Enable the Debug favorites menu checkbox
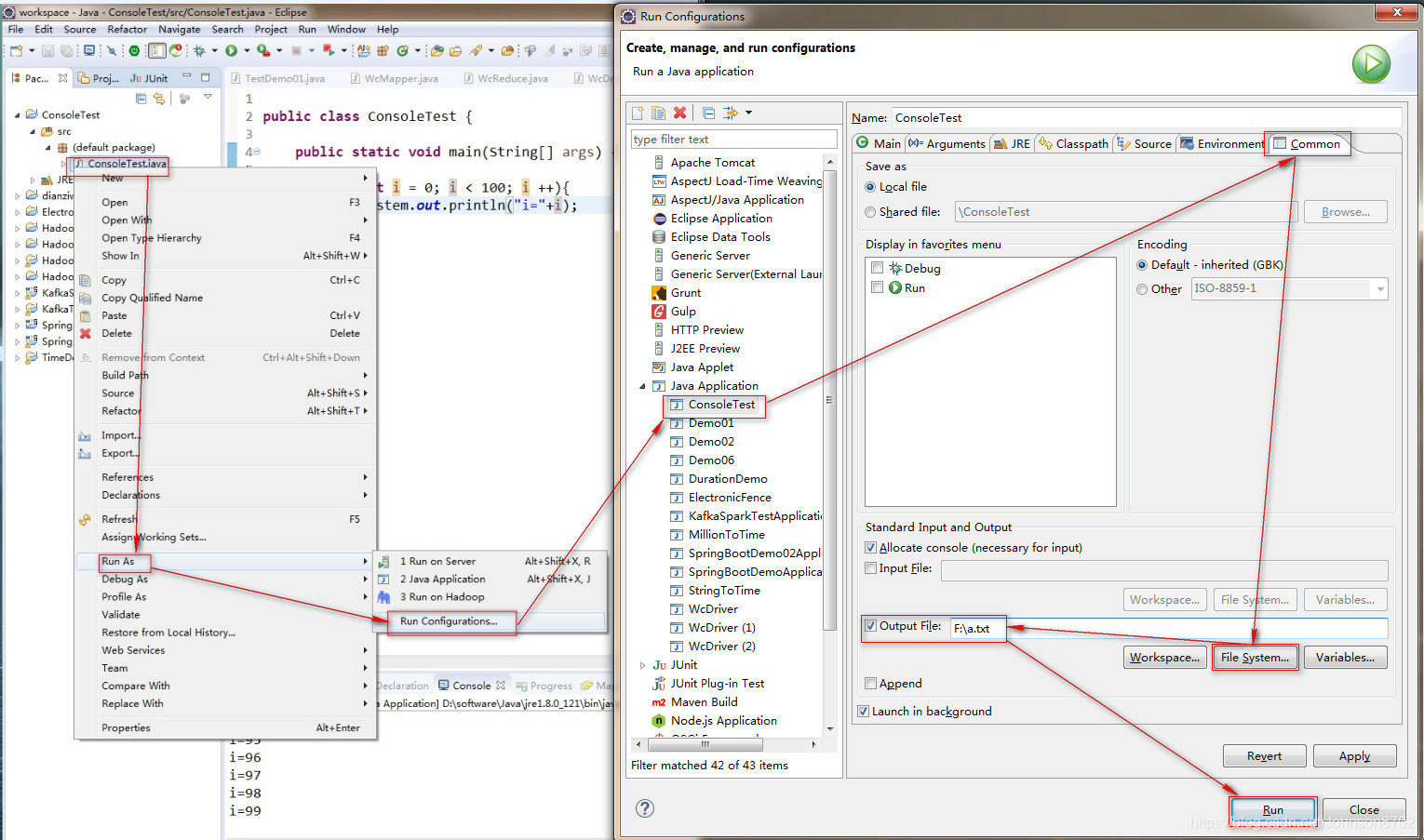1424x840 pixels. pos(877,267)
